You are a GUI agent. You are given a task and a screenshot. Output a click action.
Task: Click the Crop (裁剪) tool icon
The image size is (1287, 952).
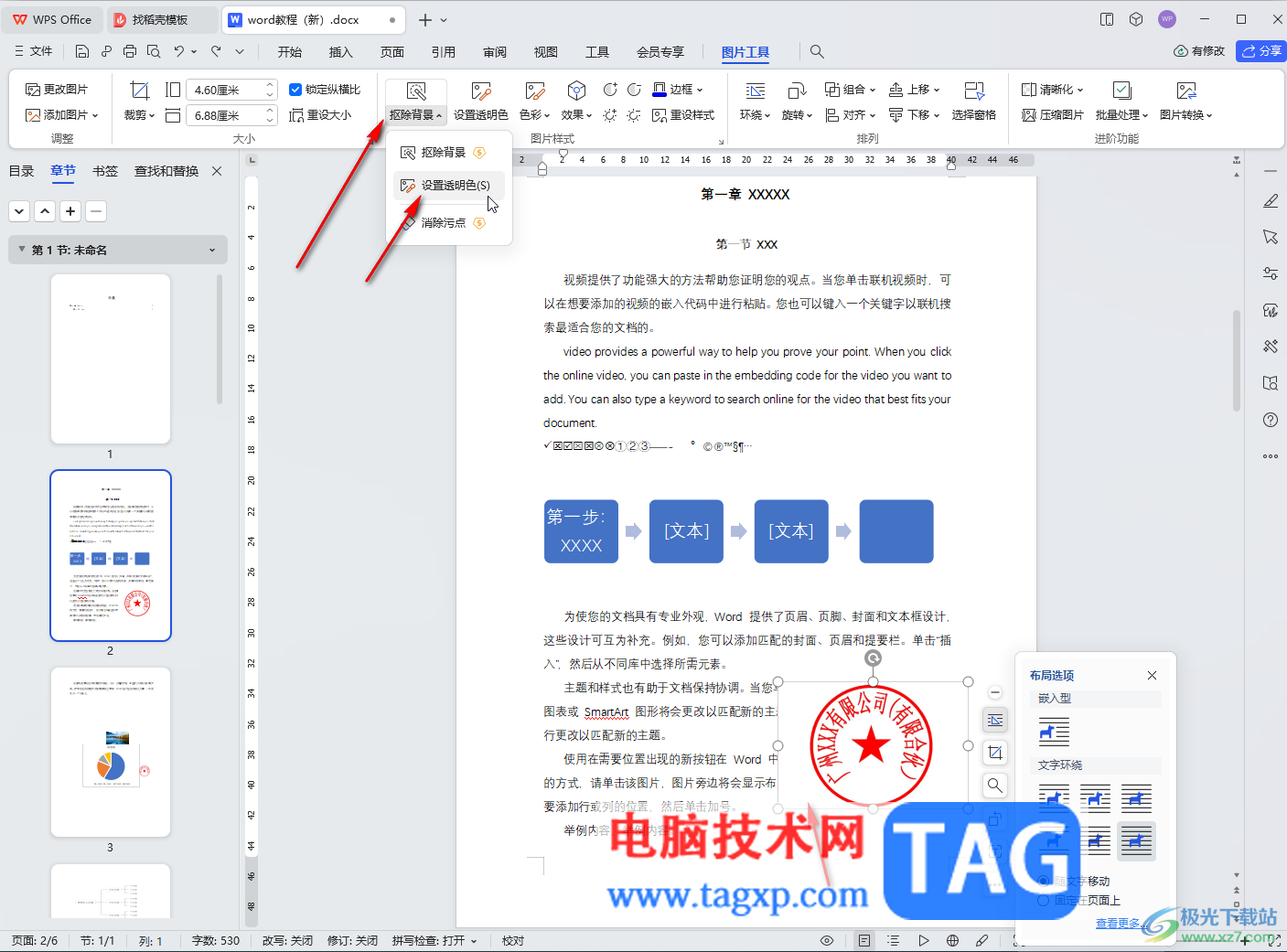[x=139, y=91]
